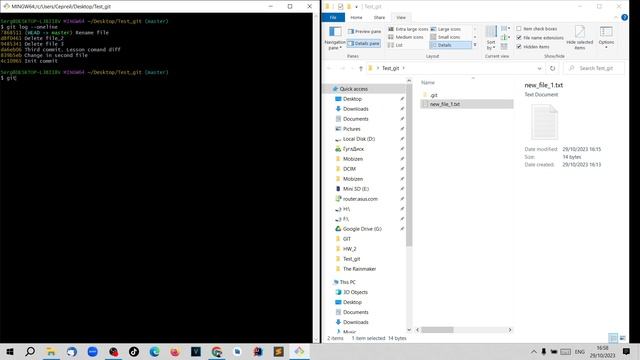Open address bar history dropdown
The height and width of the screenshot is (360, 640).
[539, 68]
